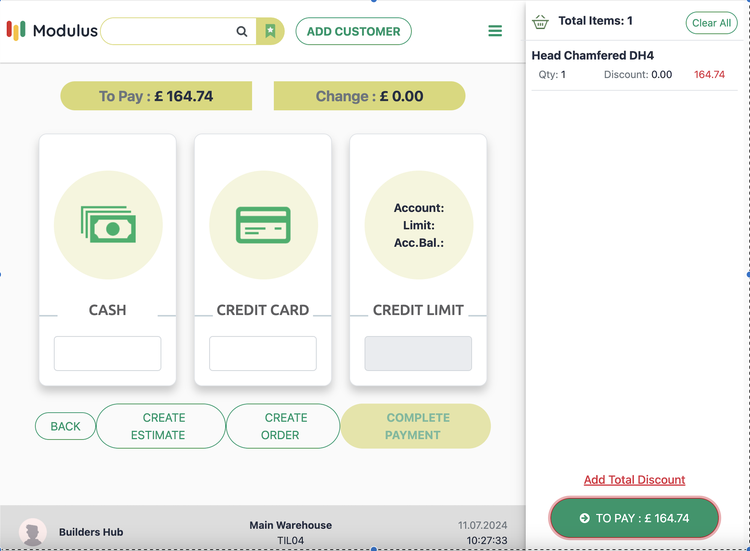Go Back to the previous screen
This screenshot has height=551, width=750.
pyautogui.click(x=65, y=426)
